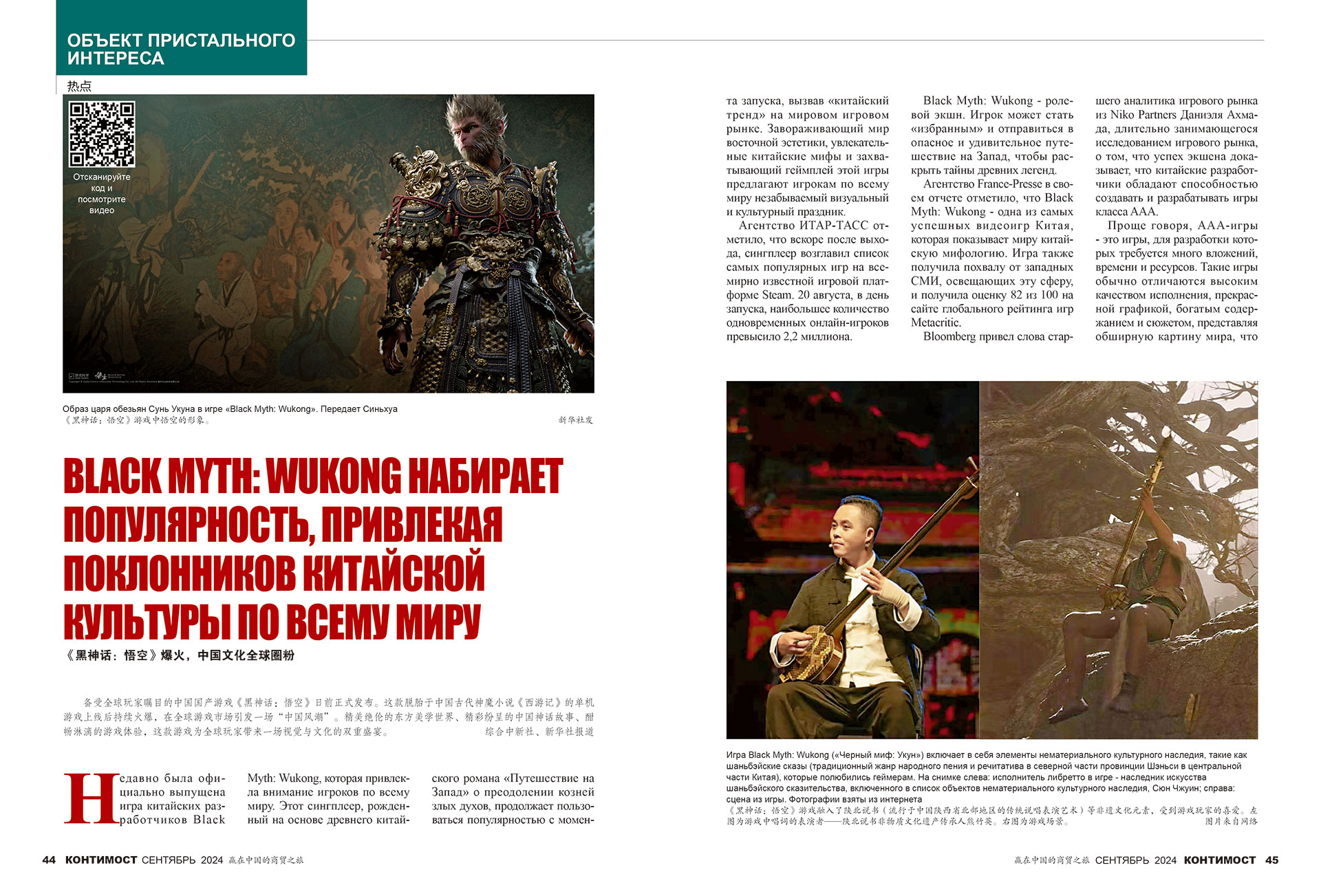Click the Chinese label '热点' under the header
This screenshot has width=1321, height=896.
point(79,86)
